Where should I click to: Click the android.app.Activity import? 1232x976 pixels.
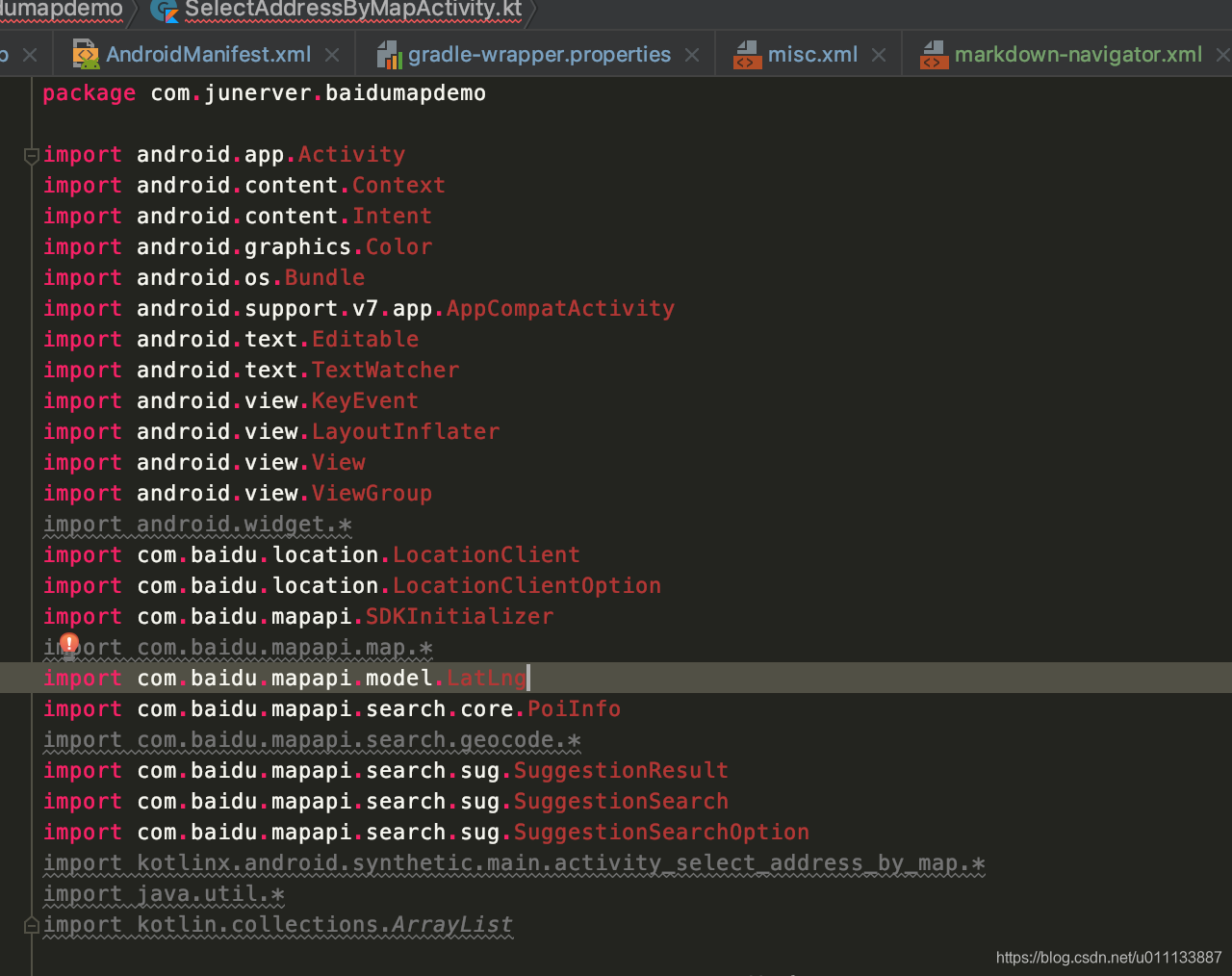click(x=224, y=155)
